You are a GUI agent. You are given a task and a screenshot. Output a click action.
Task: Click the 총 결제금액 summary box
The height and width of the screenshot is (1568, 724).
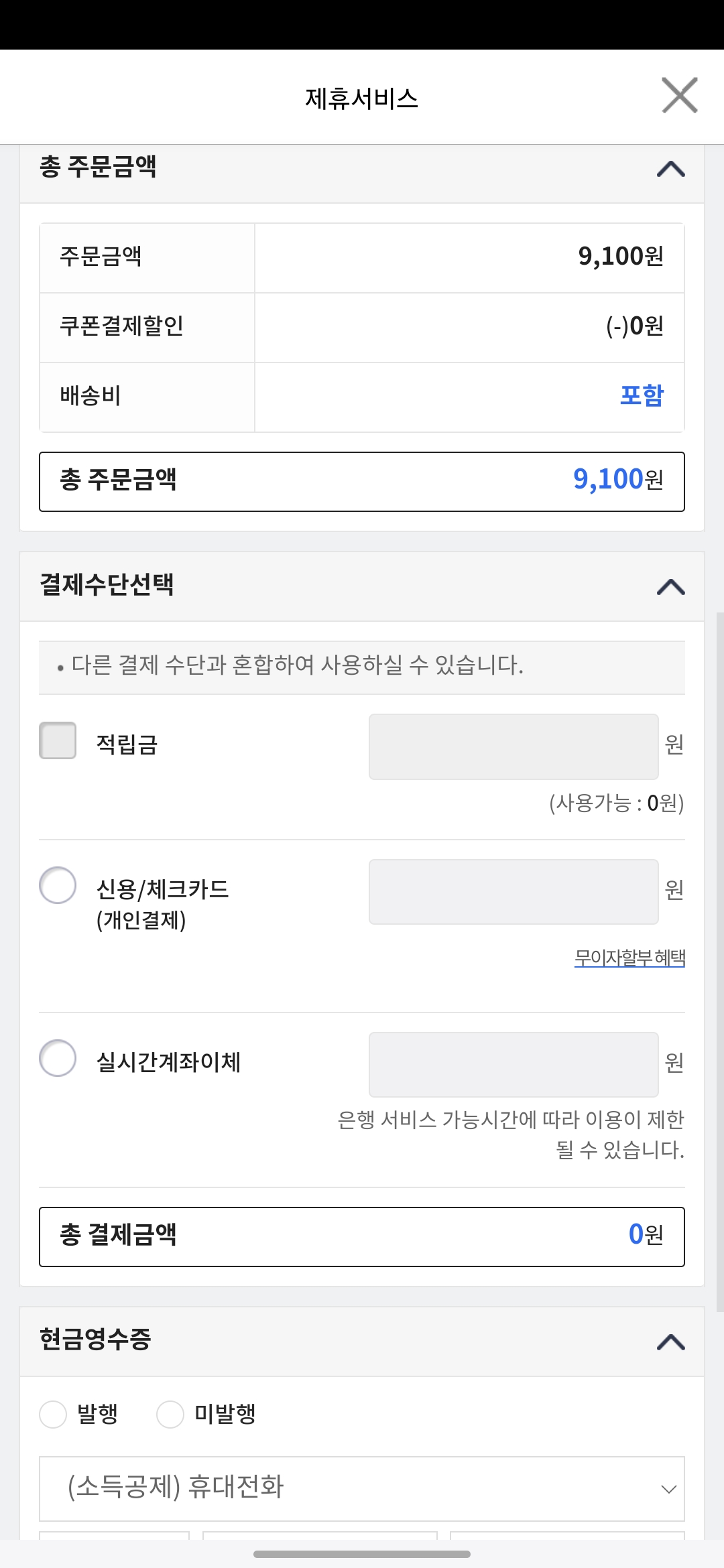tap(362, 1237)
